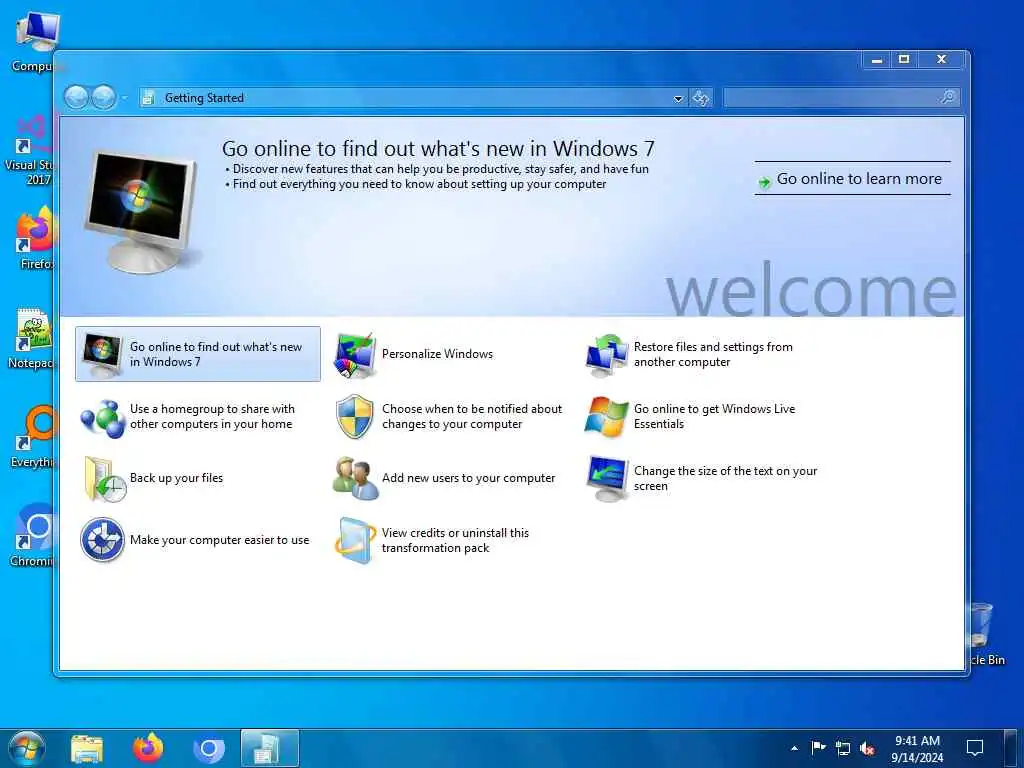Open the Start menu orb

pyautogui.click(x=26, y=748)
